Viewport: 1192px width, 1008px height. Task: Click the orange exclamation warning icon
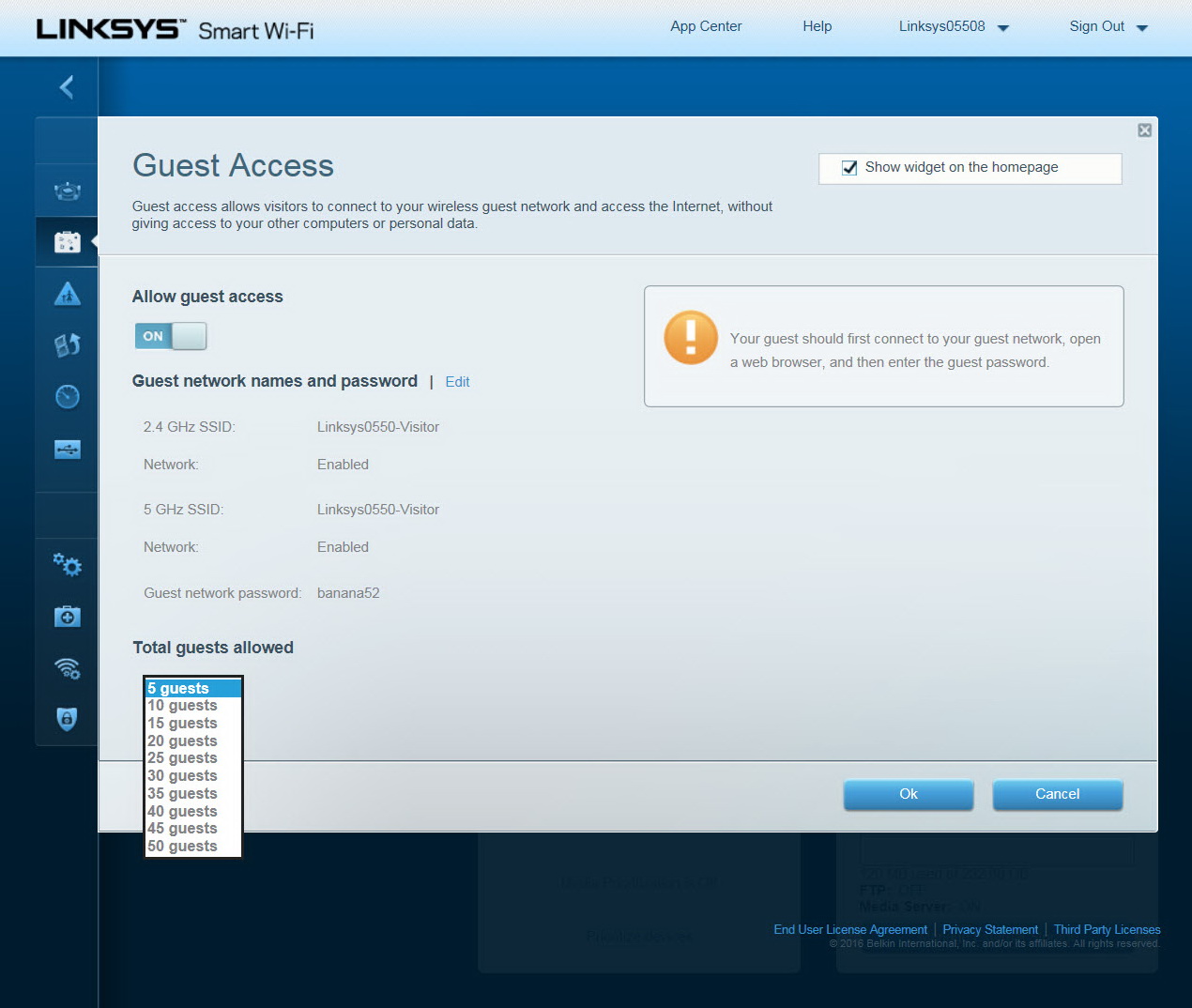(691, 338)
